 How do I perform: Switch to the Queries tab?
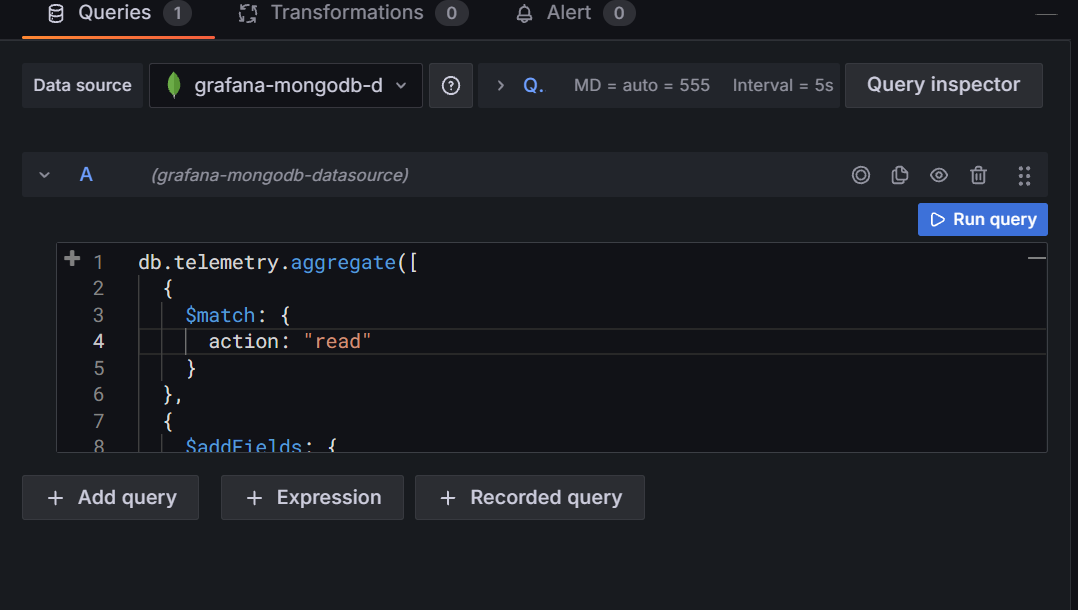(118, 14)
